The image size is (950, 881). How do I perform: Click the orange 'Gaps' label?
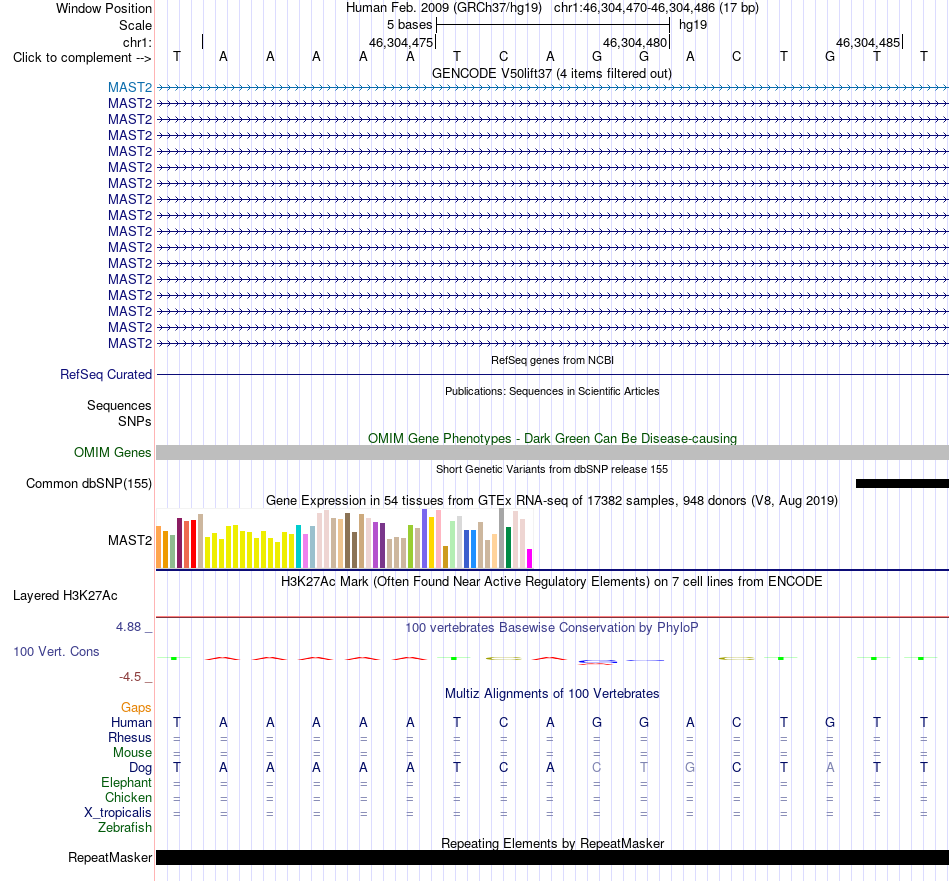click(136, 708)
